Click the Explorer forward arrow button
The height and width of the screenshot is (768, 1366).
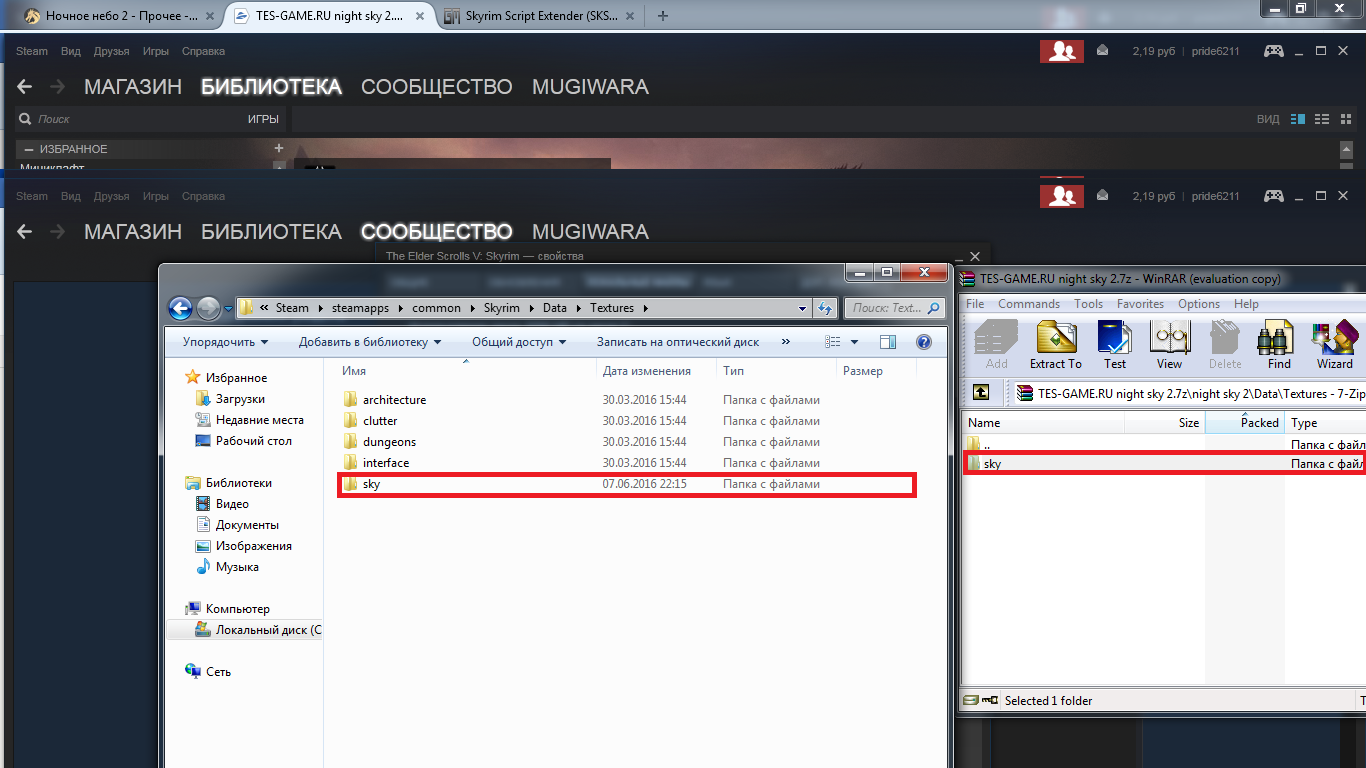(x=208, y=308)
